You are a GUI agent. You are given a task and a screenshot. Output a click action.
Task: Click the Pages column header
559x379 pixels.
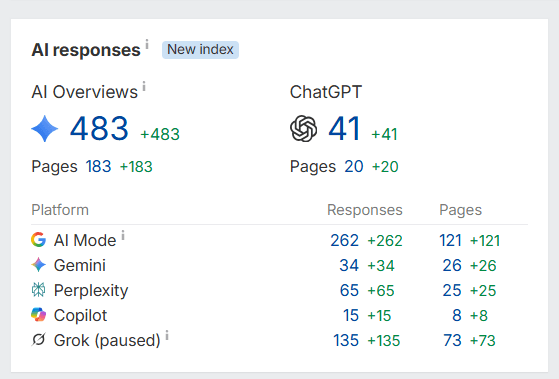[460, 210]
